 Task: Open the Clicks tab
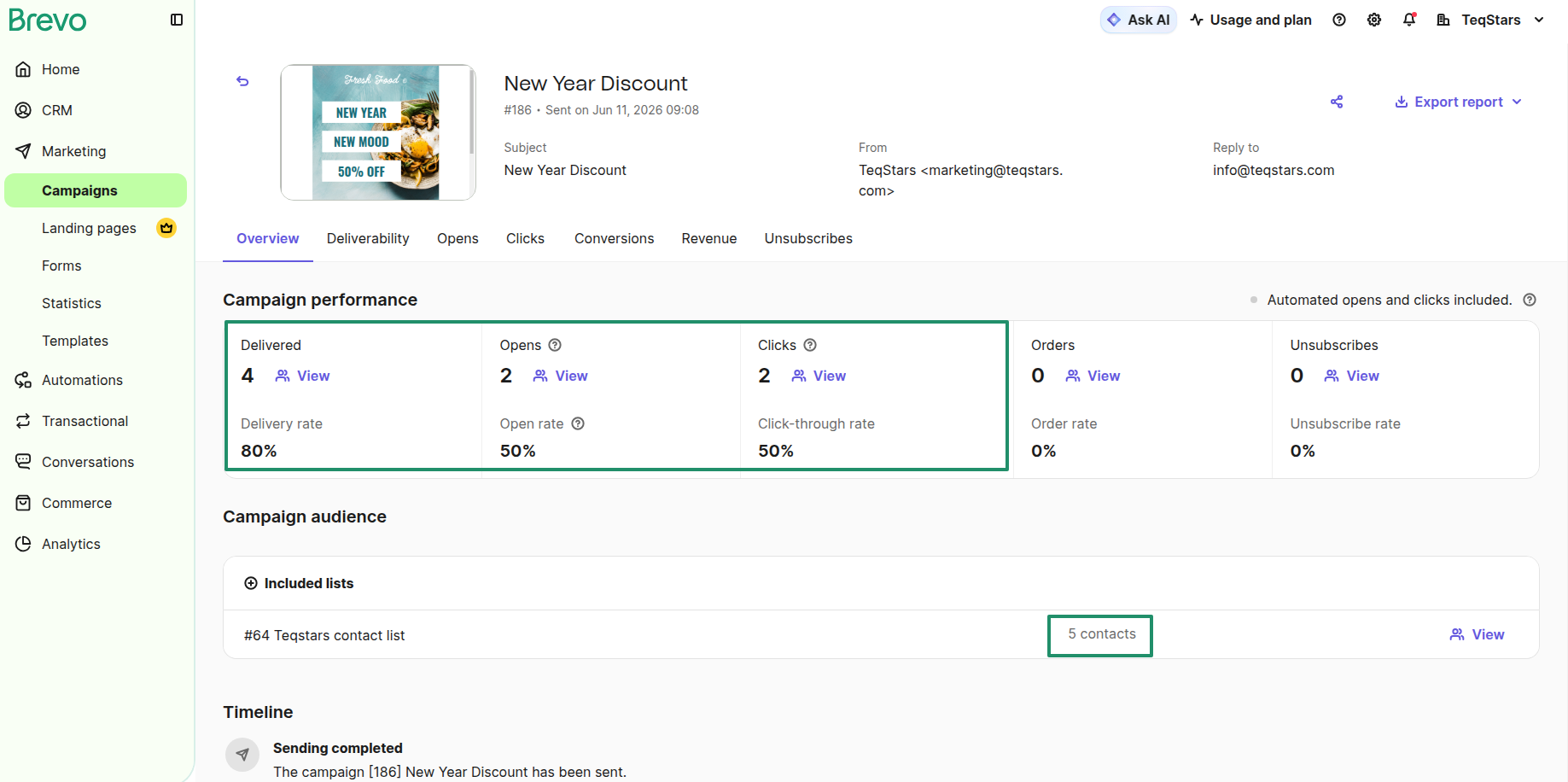click(x=525, y=238)
